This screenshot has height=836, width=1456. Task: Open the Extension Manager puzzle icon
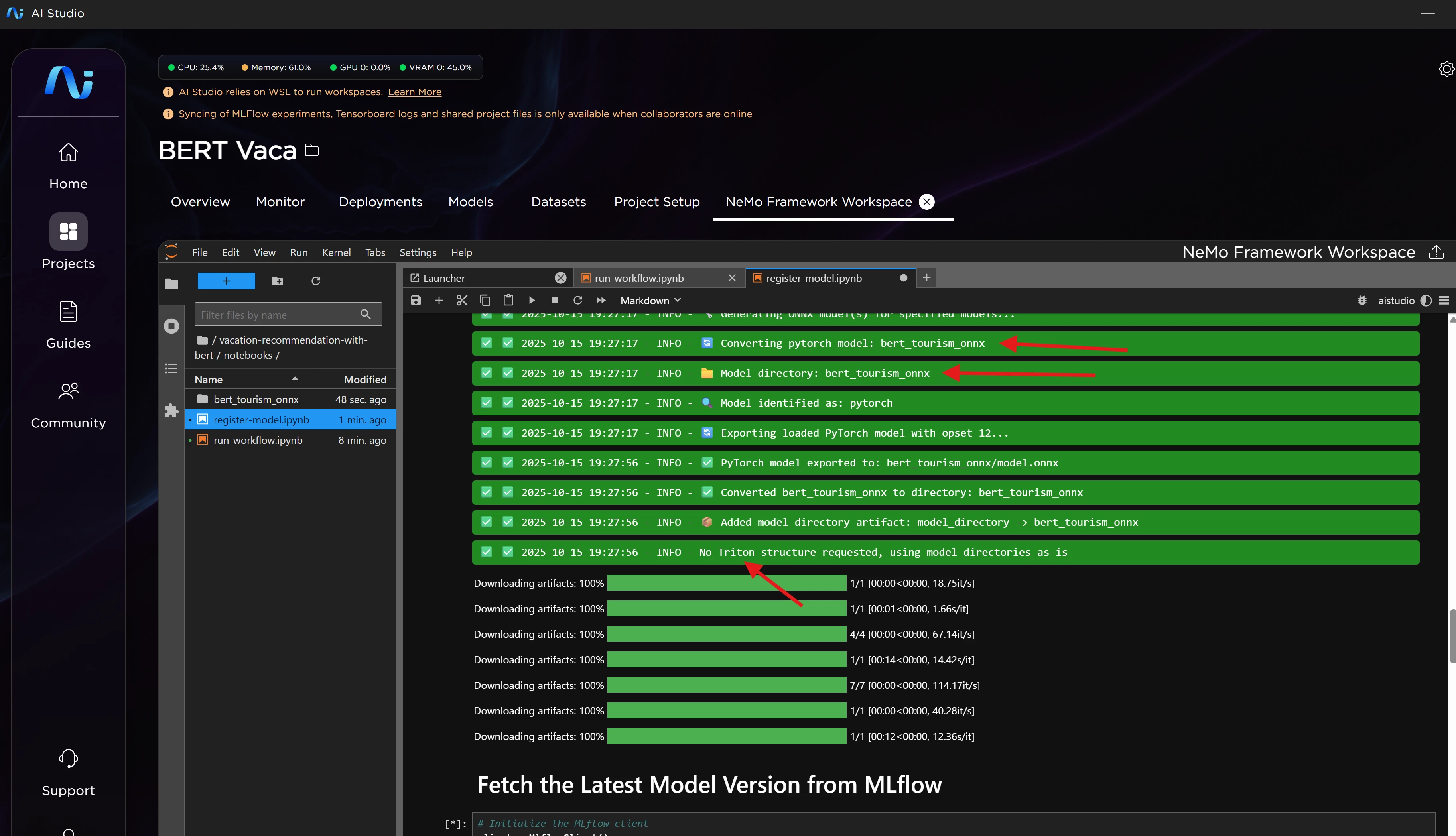(171, 411)
